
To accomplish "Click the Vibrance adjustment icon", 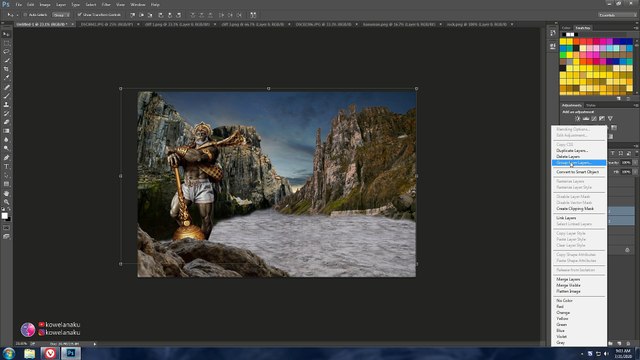I will [610, 119].
